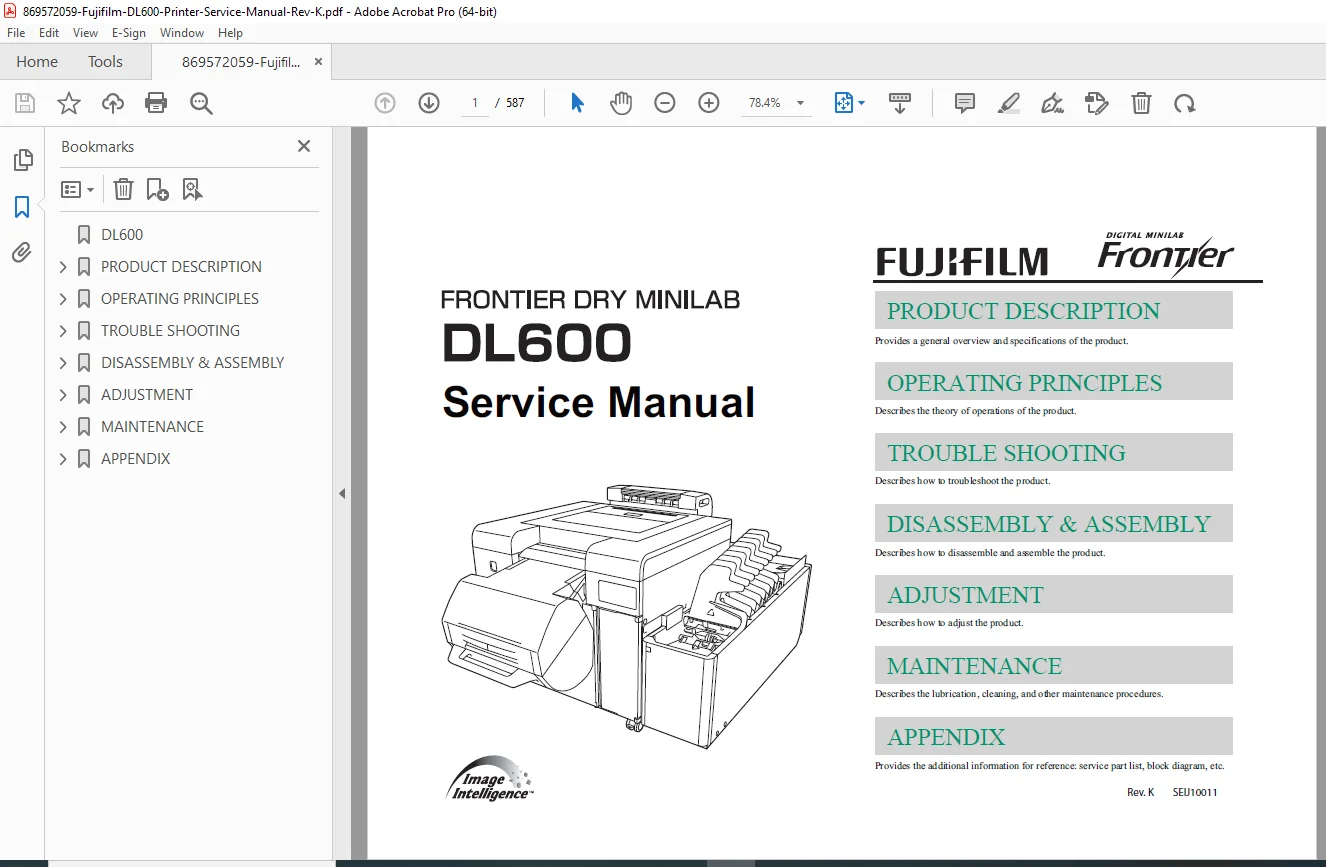
Task: Open the Page Thumbnails panel
Action: (x=22, y=160)
